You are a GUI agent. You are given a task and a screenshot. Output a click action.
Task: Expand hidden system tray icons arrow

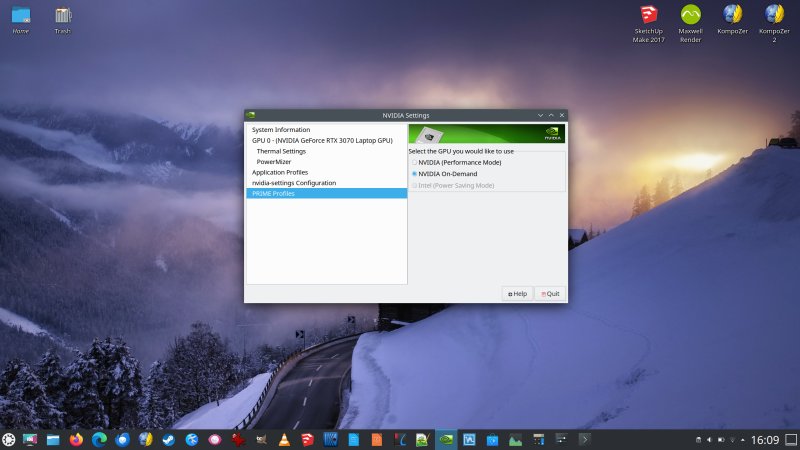[x=743, y=440]
